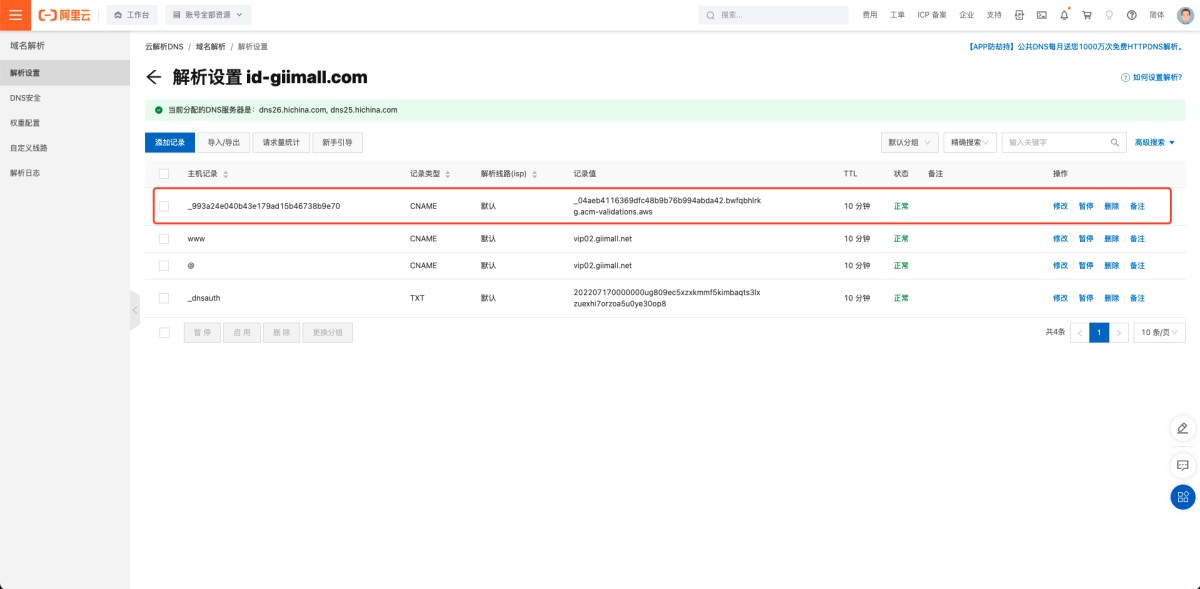Change the 10 条/页 page size dropdown

[x=1160, y=333]
